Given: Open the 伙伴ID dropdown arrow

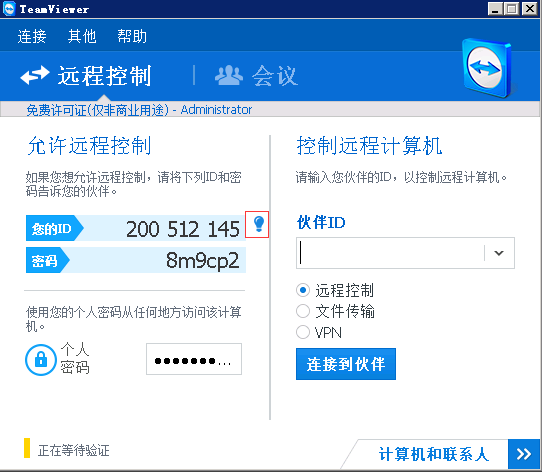Looking at the screenshot, I should point(499,253).
